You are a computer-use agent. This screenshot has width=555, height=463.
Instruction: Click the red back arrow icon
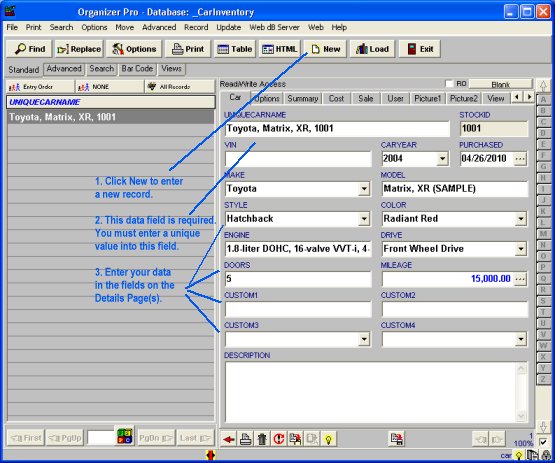[x=229, y=439]
